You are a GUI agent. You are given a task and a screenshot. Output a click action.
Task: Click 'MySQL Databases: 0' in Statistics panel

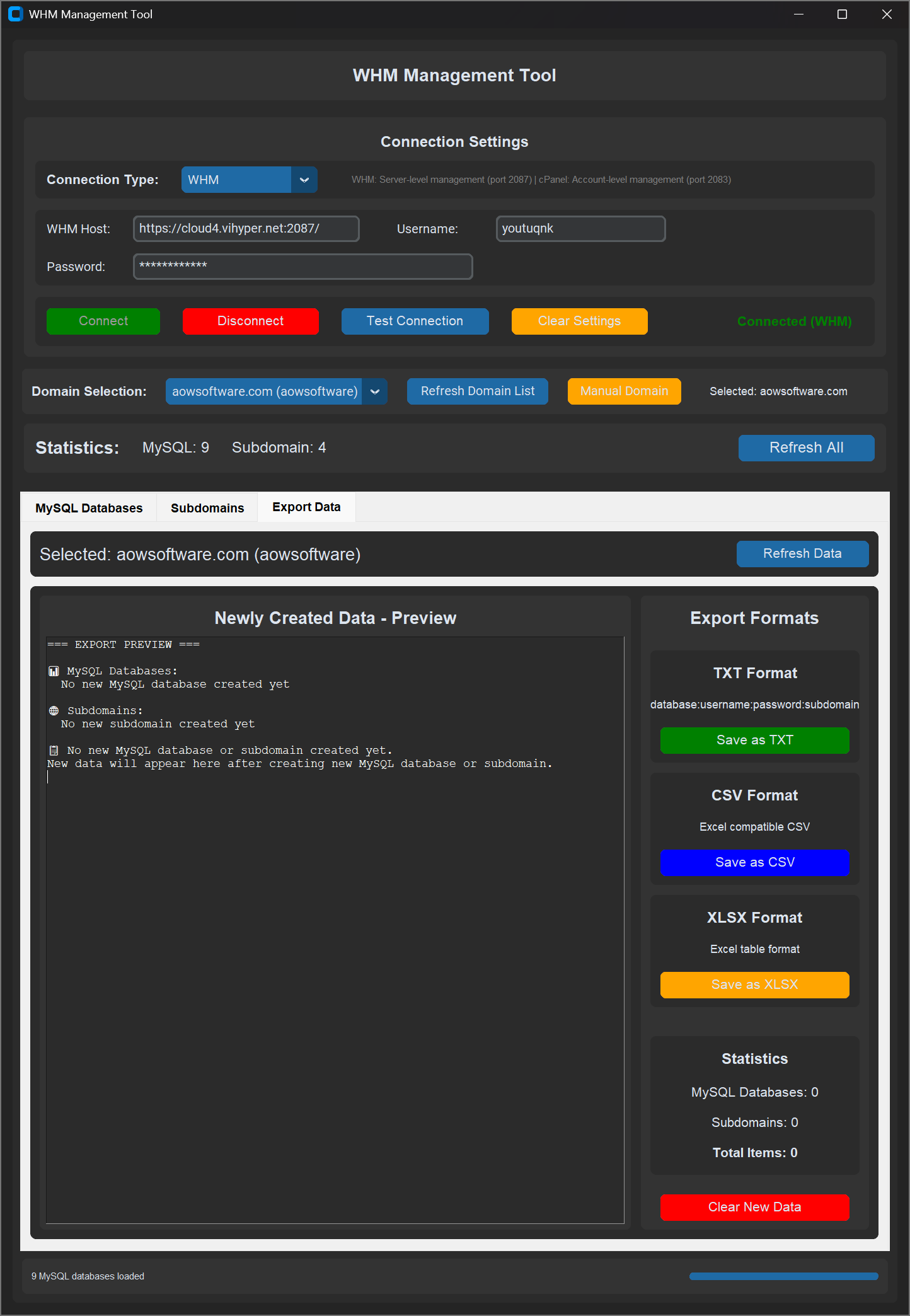[x=754, y=1092]
